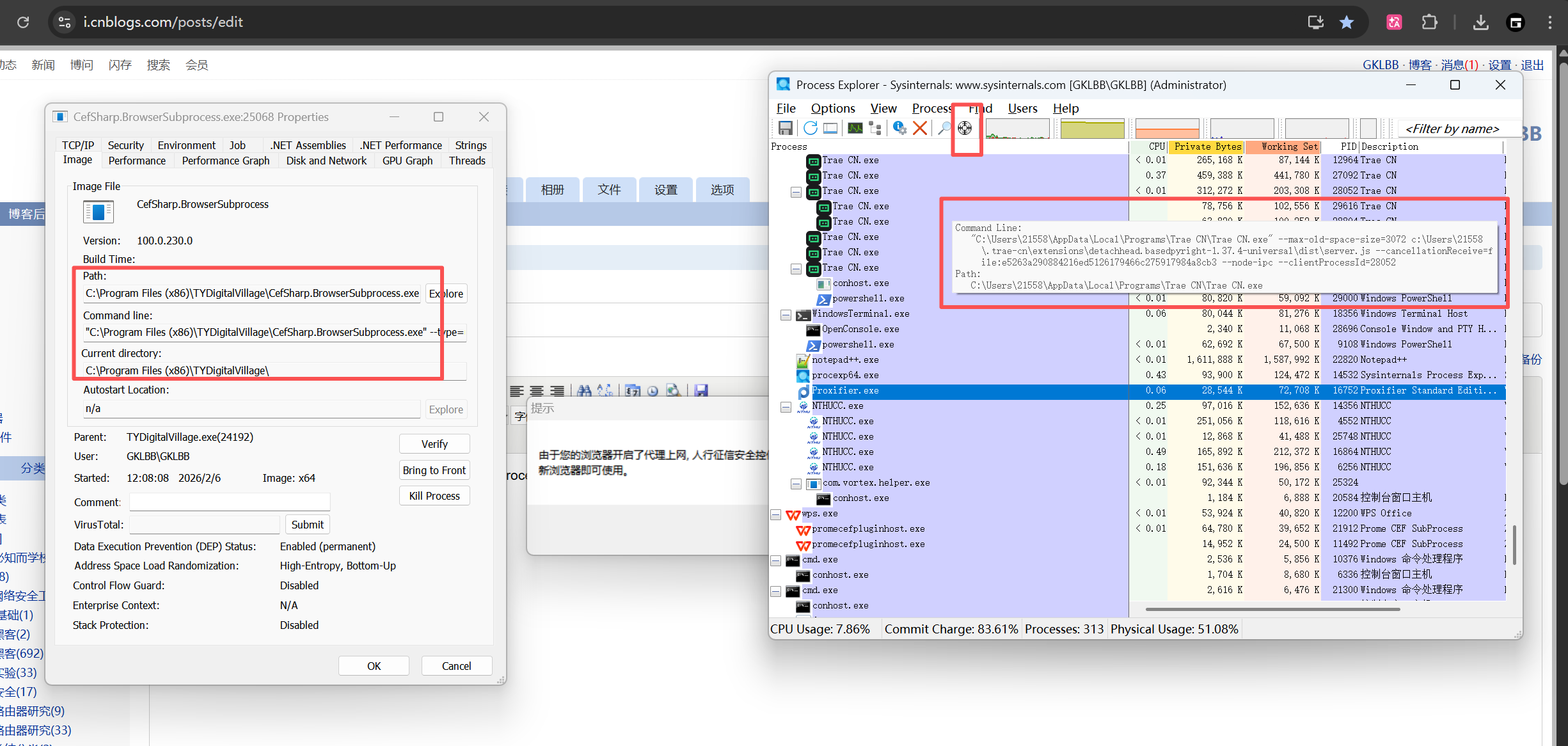Click the browser bookmark star icon
Screen dimensions: 1568x746
1347,22
